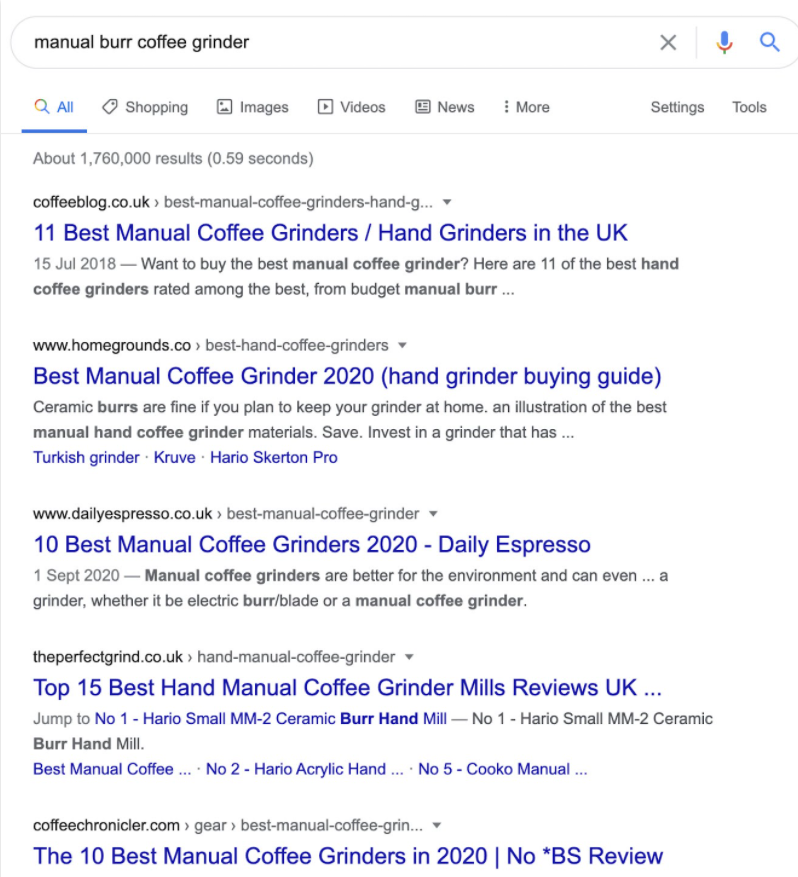The height and width of the screenshot is (877, 798).
Task: Click the microphone icon for voice search
Action: tap(724, 42)
